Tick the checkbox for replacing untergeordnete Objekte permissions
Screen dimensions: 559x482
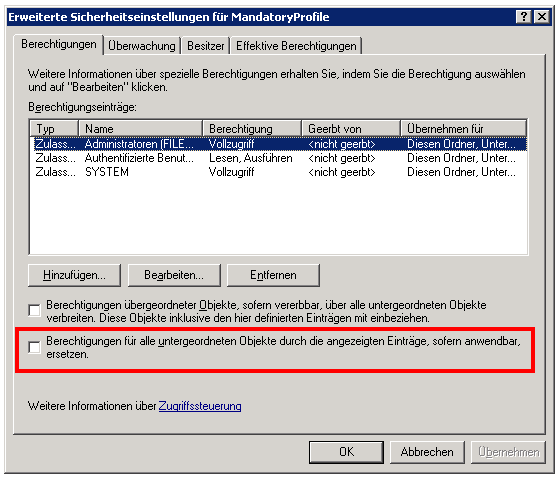click(35, 347)
